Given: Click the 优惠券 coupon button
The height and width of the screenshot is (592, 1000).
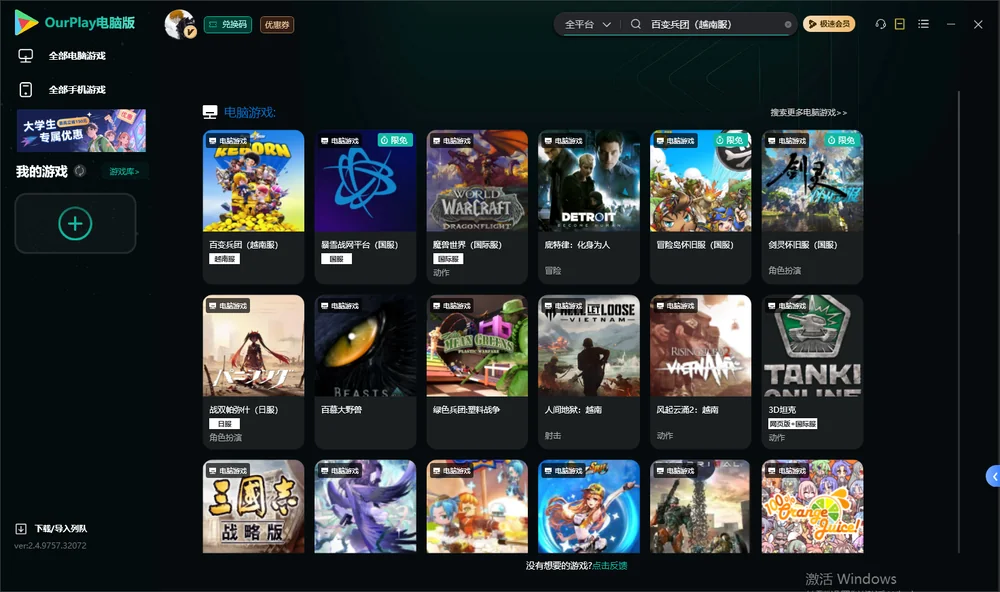Looking at the screenshot, I should click(x=277, y=24).
